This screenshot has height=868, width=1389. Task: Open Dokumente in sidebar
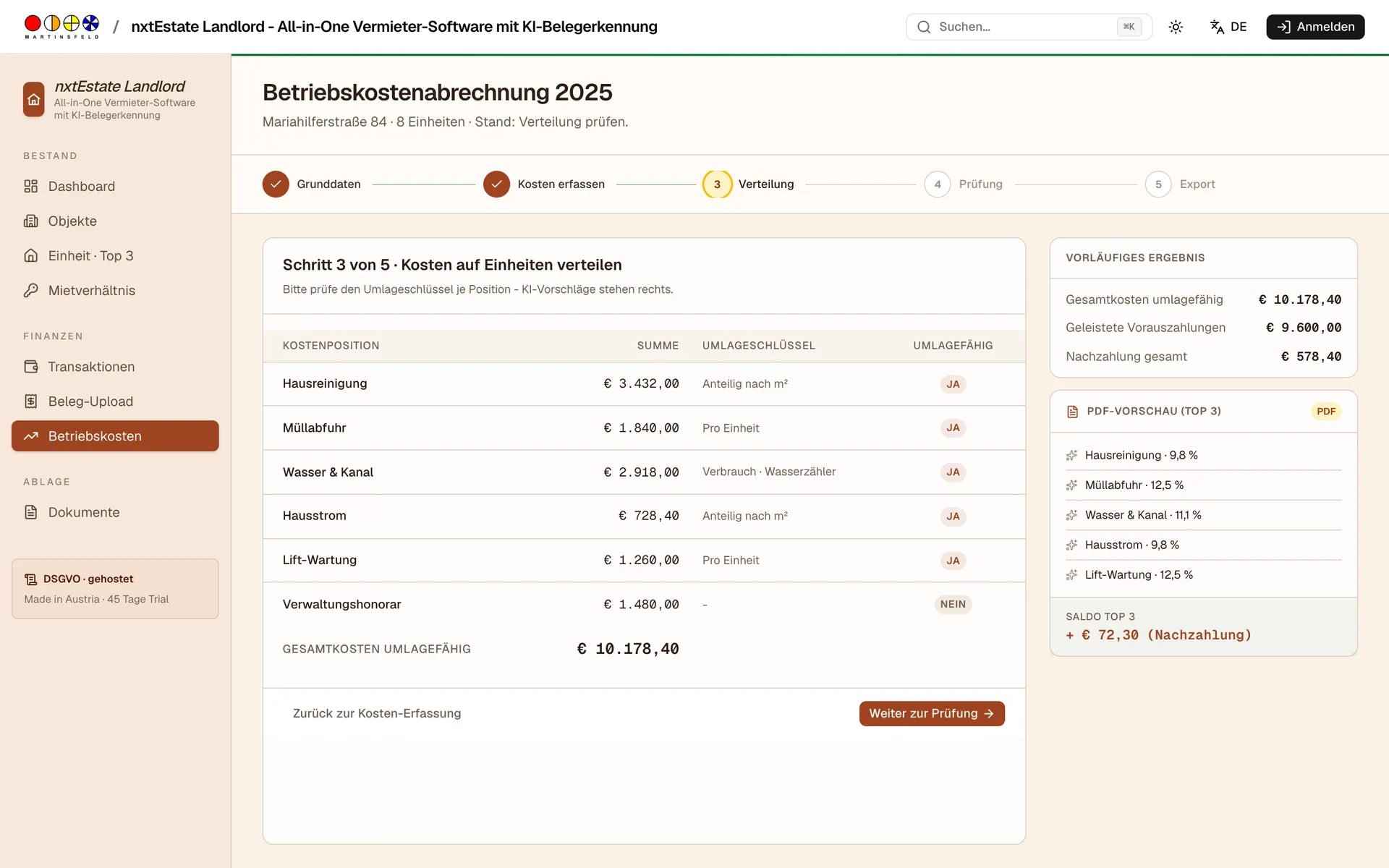click(x=115, y=512)
